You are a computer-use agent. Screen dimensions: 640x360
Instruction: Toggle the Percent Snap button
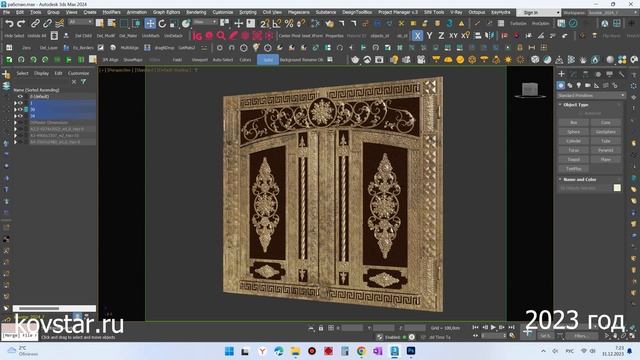[x=289, y=24]
